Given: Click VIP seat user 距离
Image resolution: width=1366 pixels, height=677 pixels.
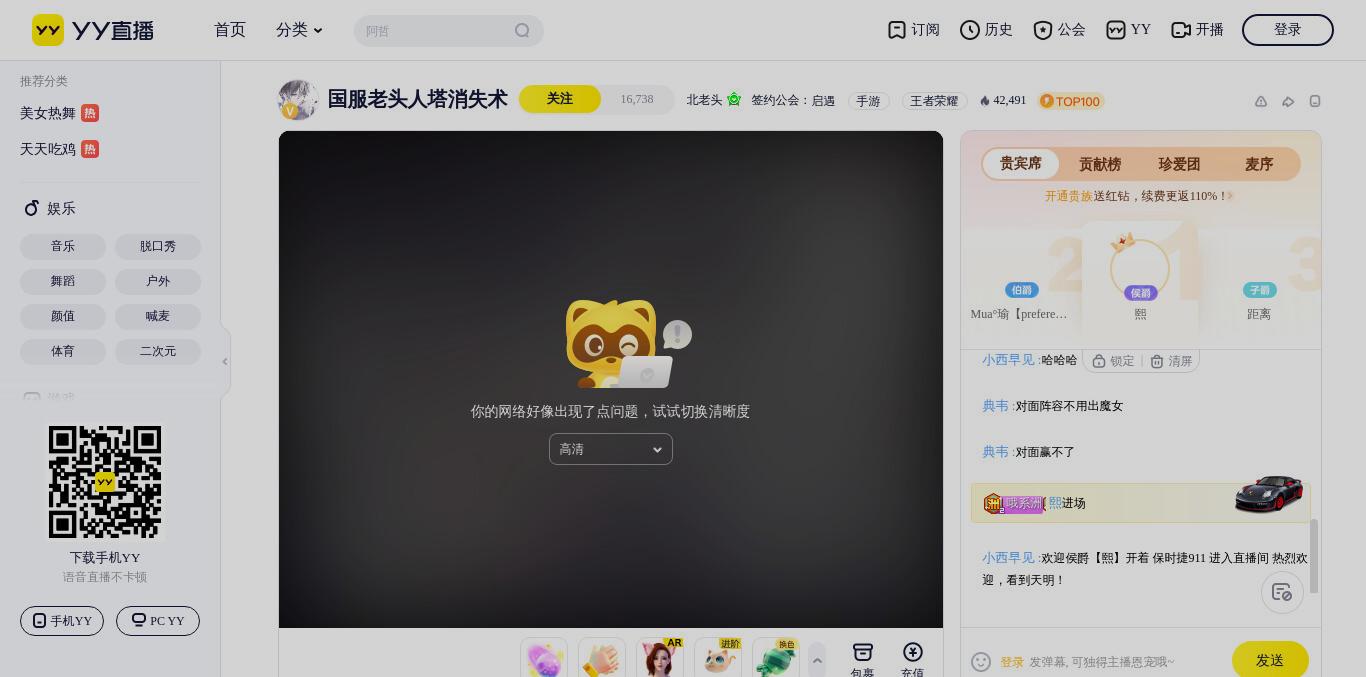Looking at the screenshot, I should (x=1259, y=300).
